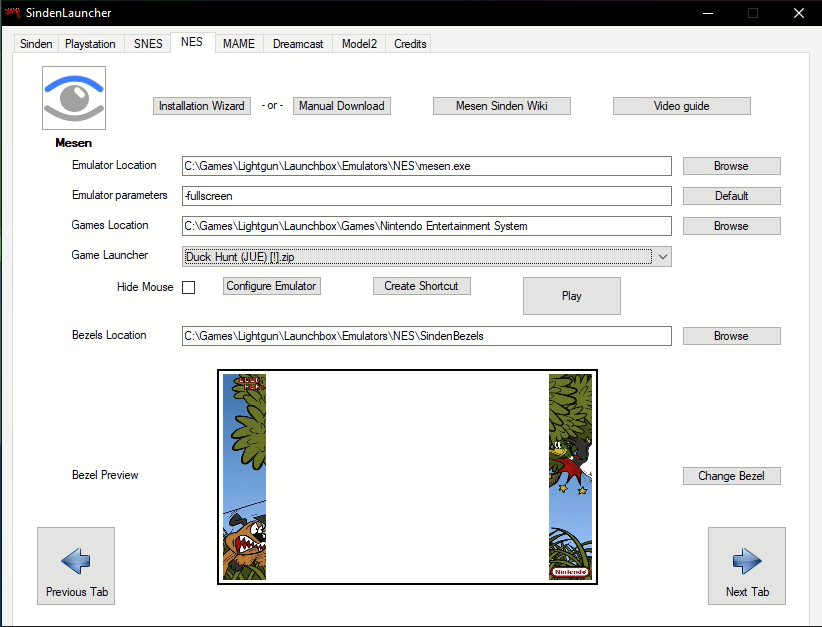Toggle the Hide Mouse checkbox

[x=189, y=287]
